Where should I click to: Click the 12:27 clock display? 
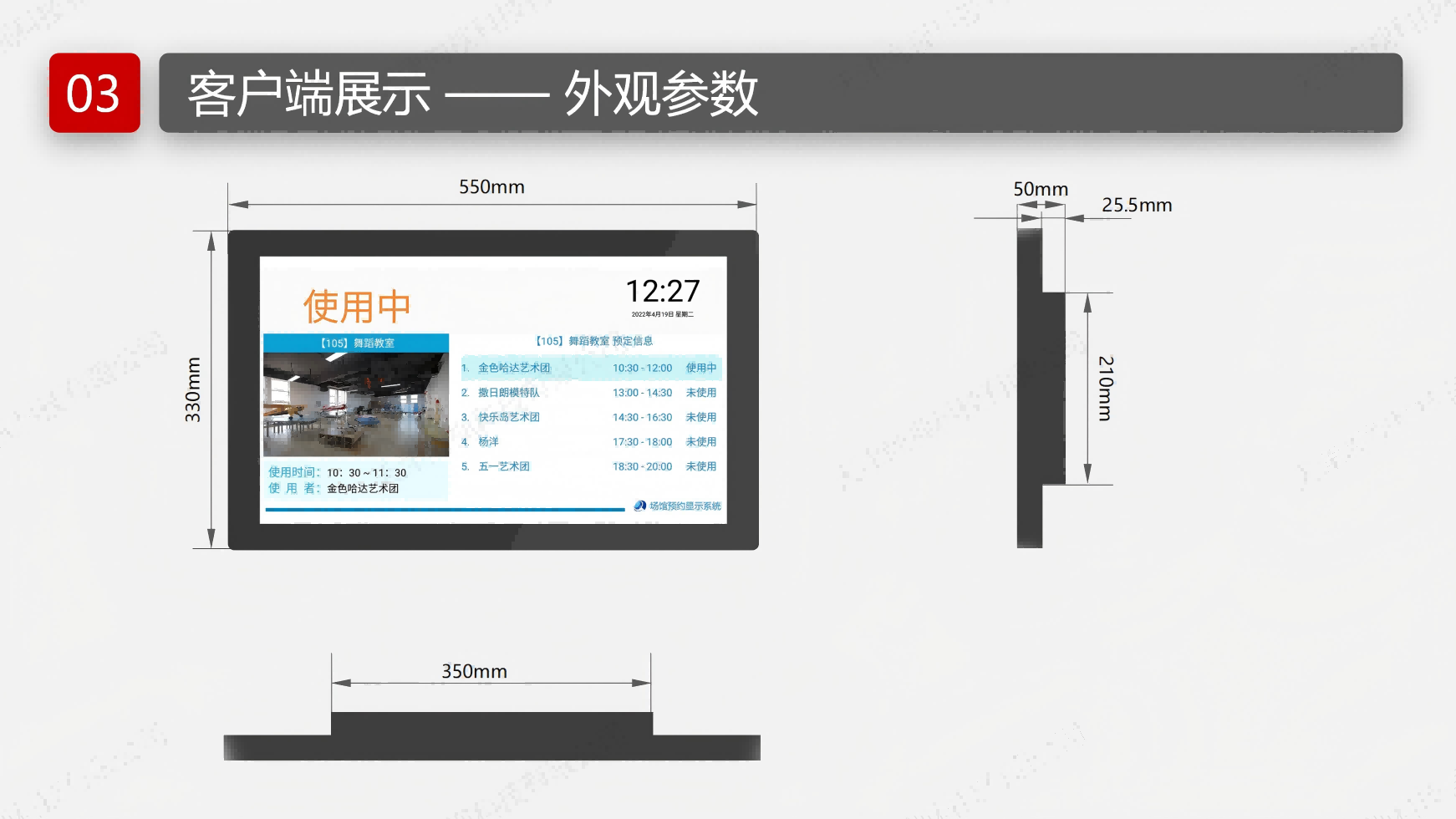(x=663, y=292)
